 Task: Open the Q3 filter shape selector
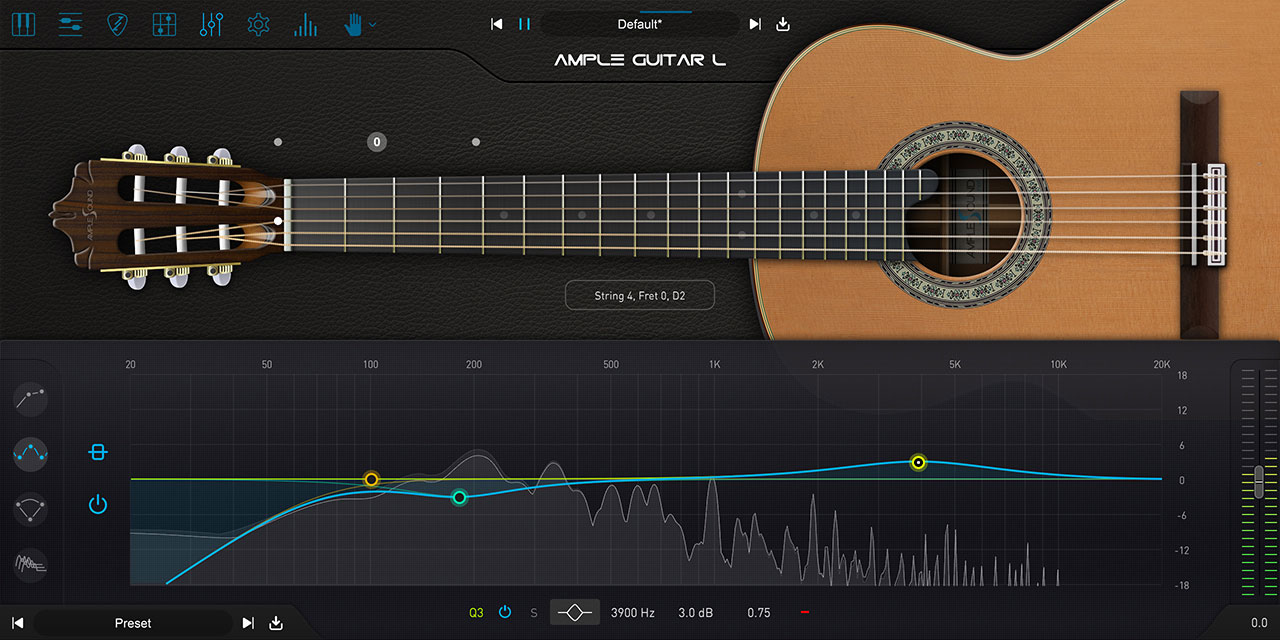pos(575,612)
